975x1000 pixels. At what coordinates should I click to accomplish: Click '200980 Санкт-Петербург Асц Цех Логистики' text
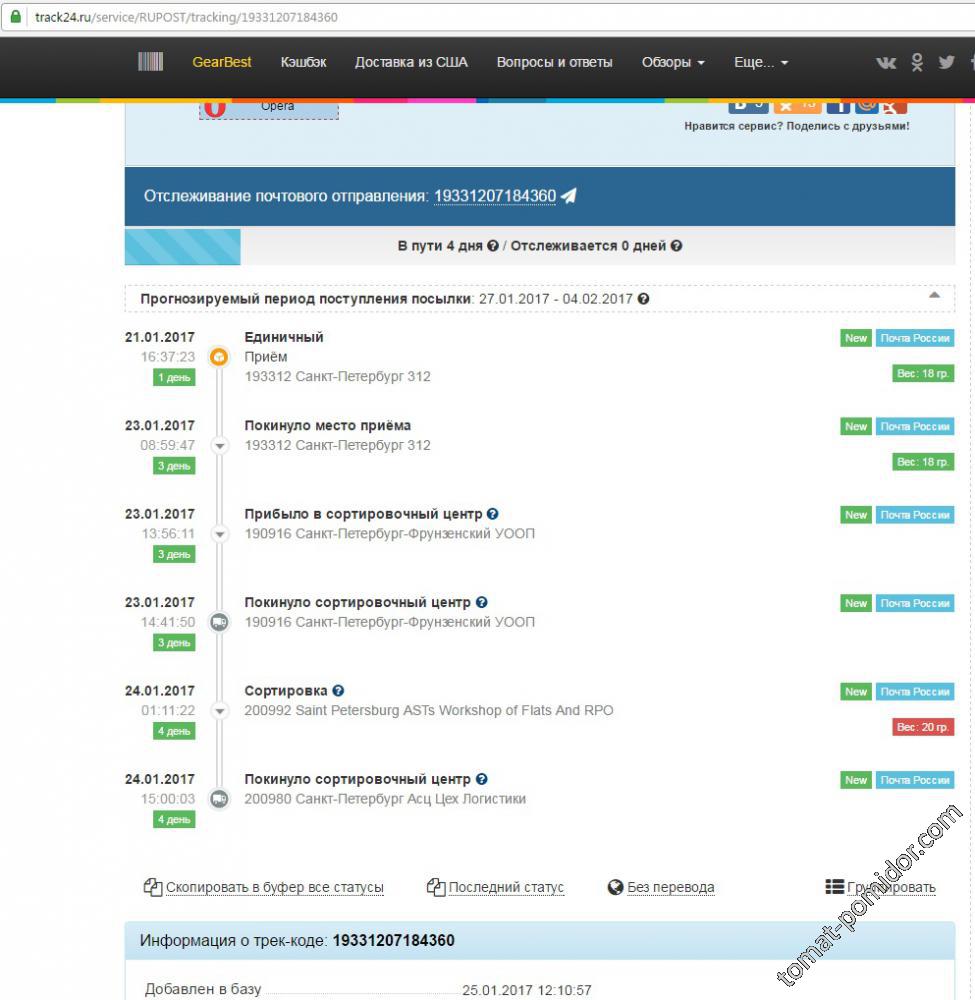pos(385,798)
